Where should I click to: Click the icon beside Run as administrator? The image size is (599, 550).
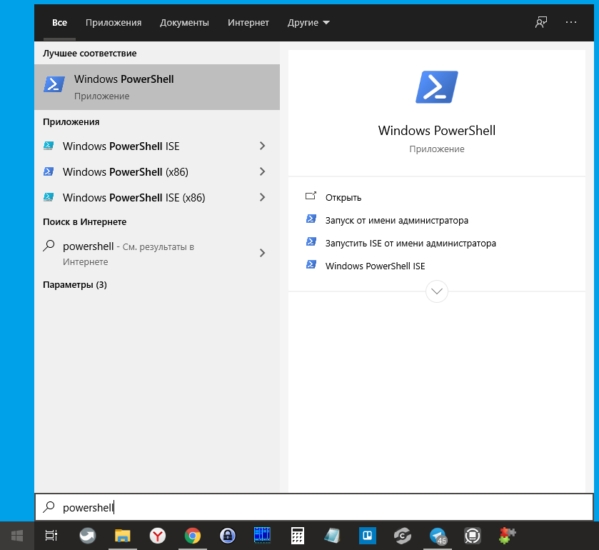[311, 219]
